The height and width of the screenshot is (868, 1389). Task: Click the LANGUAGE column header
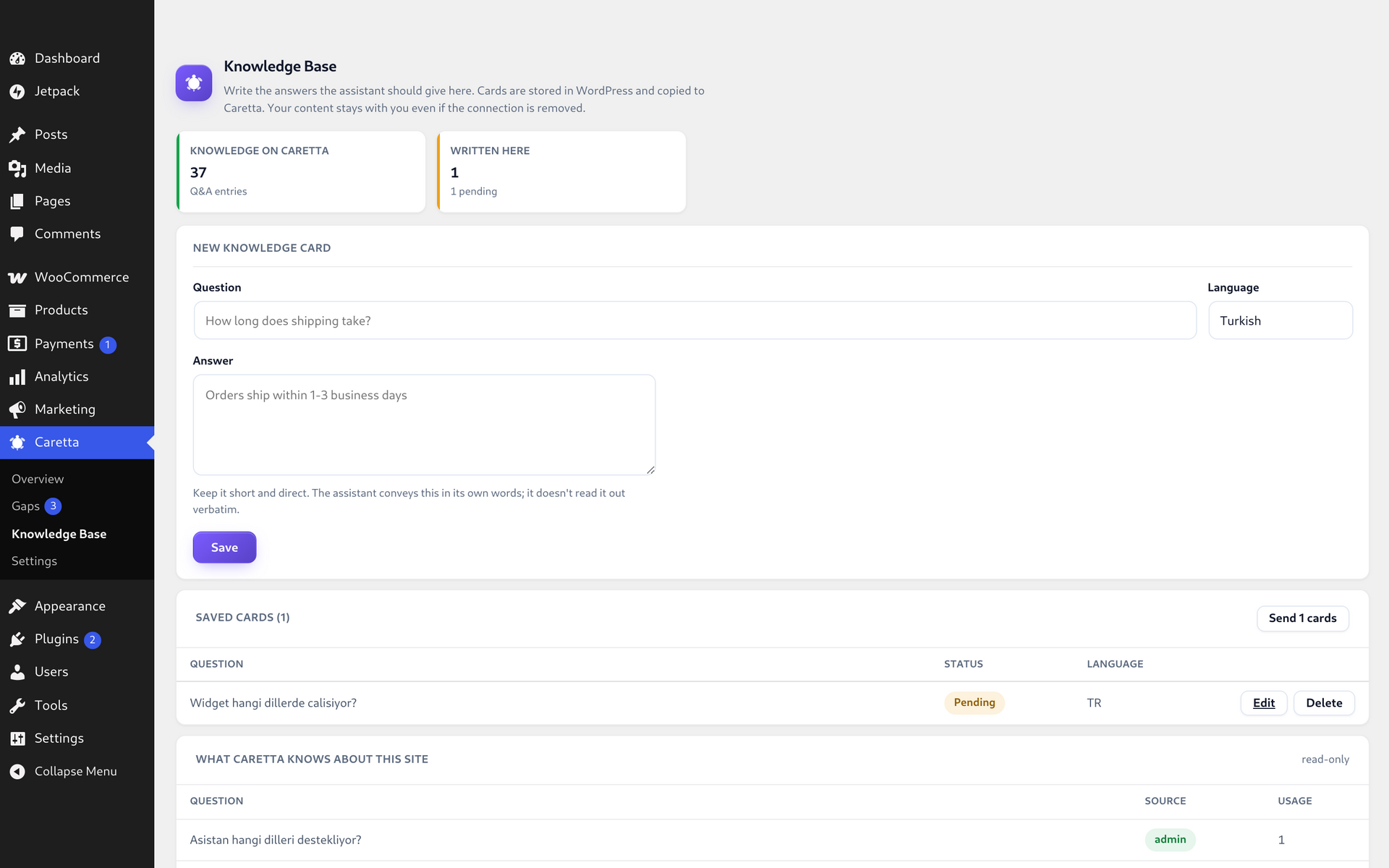coord(1115,664)
